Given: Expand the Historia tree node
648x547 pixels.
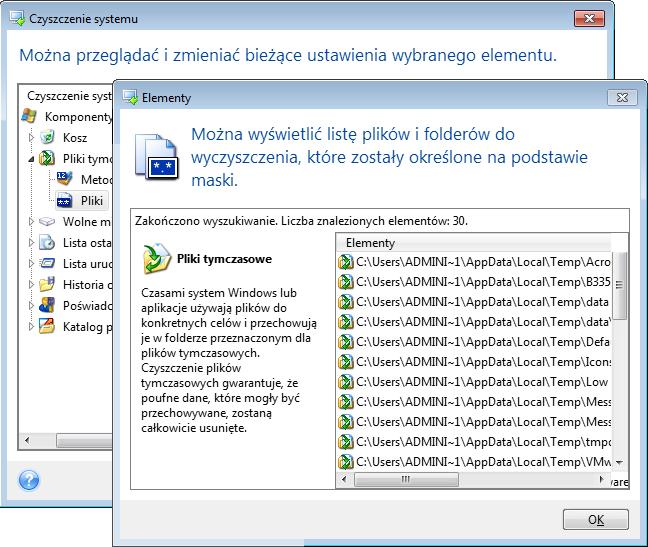Looking at the screenshot, I should 31,284.
